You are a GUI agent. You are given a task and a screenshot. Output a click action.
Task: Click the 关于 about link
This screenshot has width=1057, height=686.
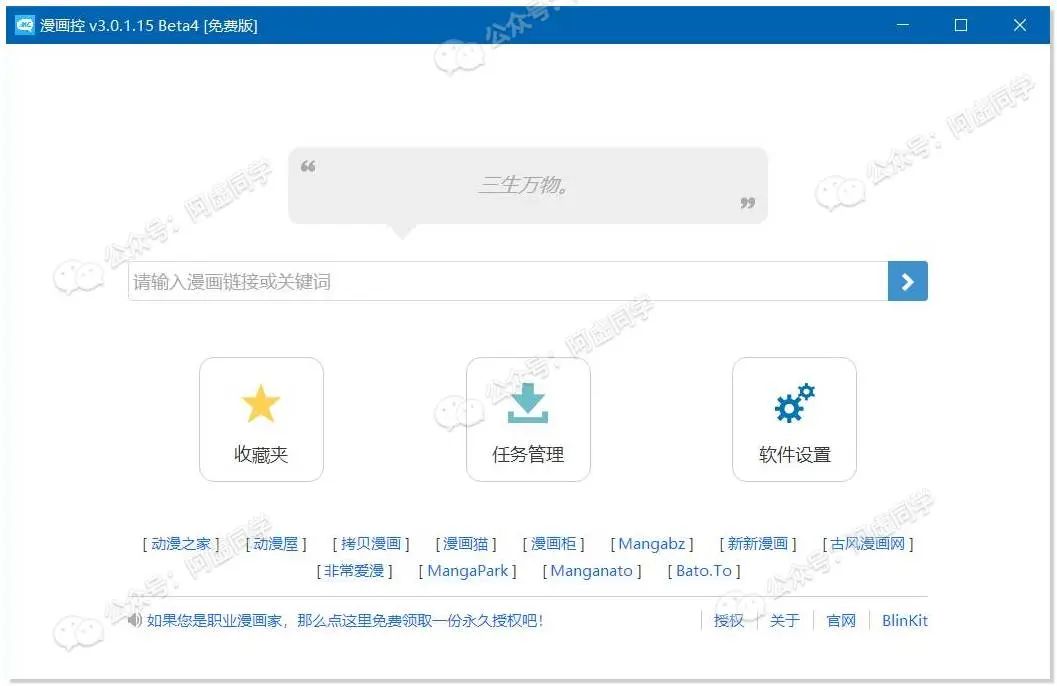click(785, 621)
